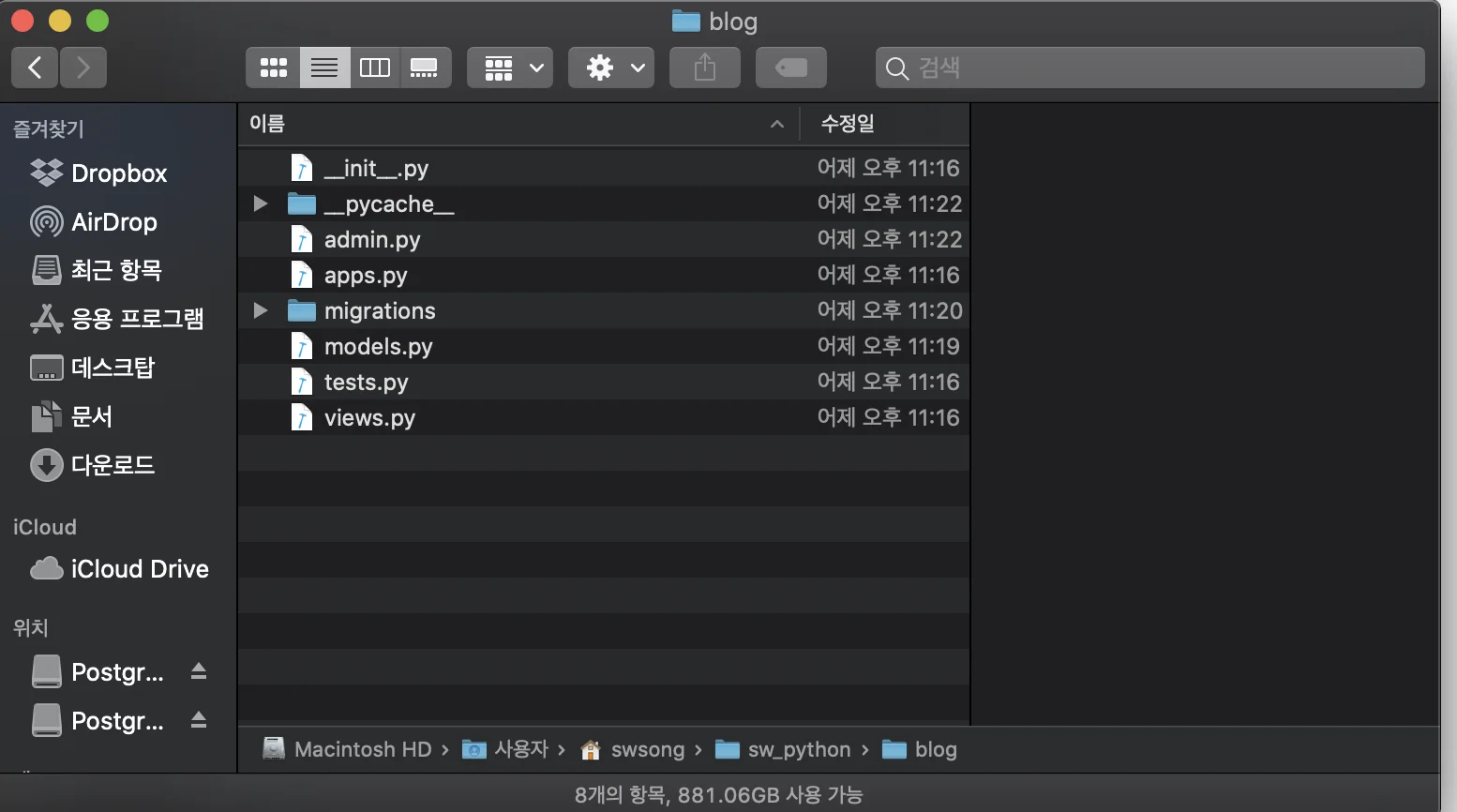1457x812 pixels.
Task: Open the gear action menu
Action: 611,68
